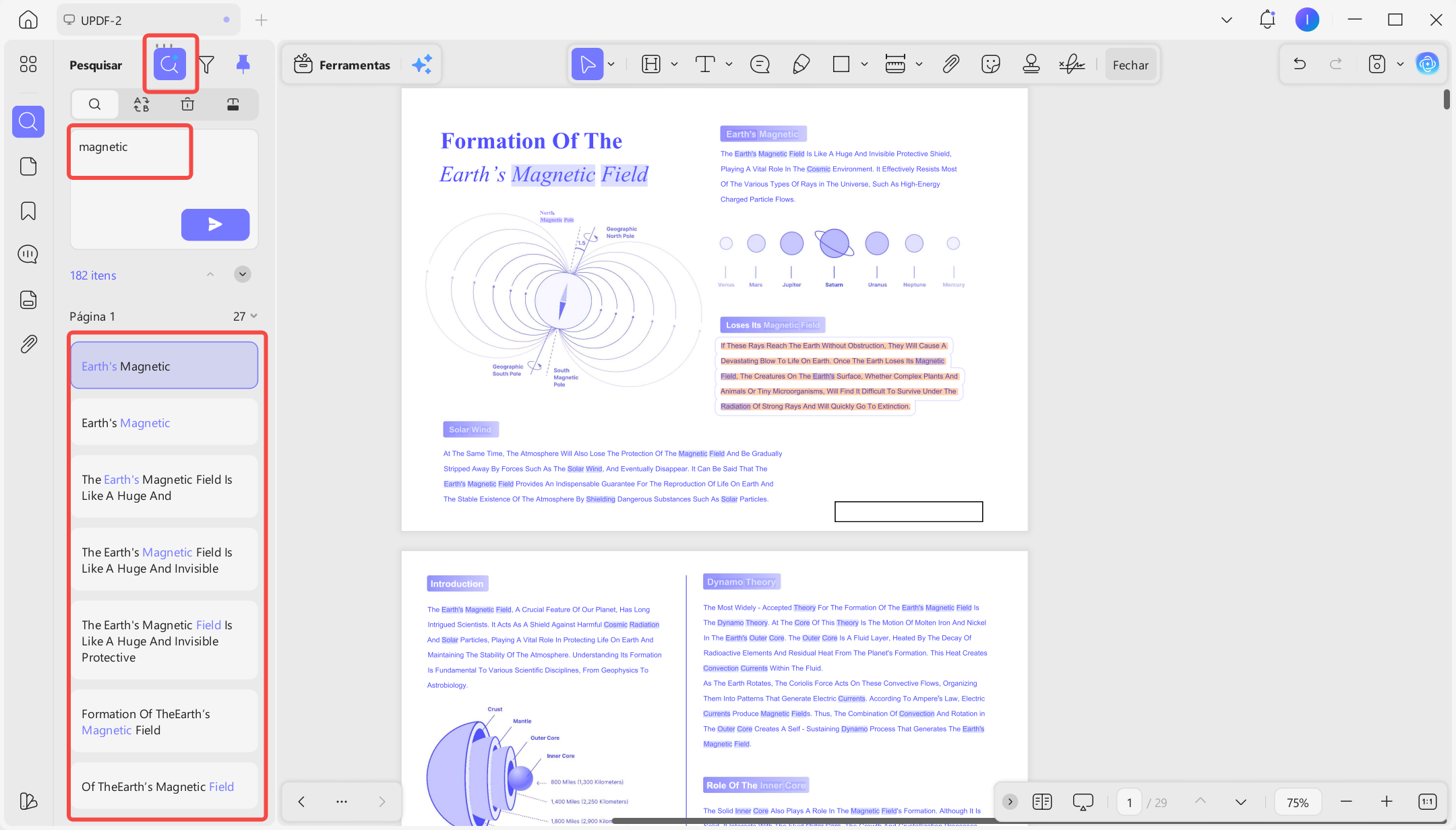Open result 'Of TheEarth's Magnetic Field'

(x=164, y=786)
